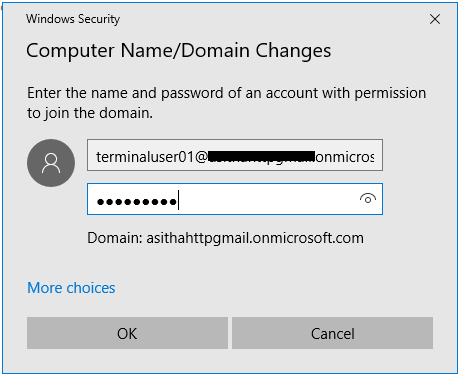Click the 'Enter the name and password' instruction line
Image resolution: width=461 pixels, height=377 pixels.
click(x=227, y=93)
